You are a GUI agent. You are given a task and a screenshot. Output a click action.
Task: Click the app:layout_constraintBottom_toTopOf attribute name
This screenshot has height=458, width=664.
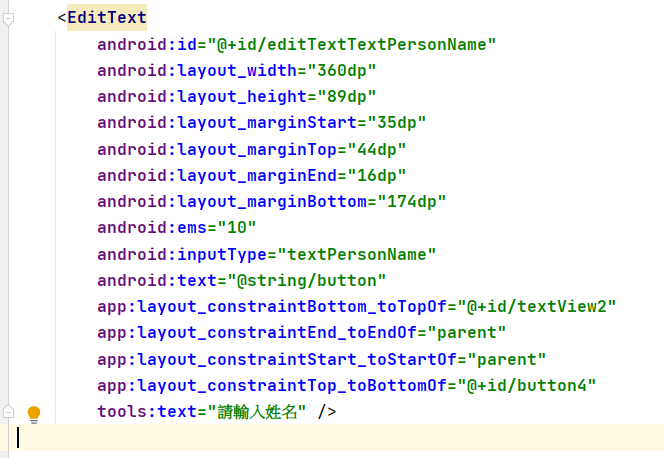272,306
